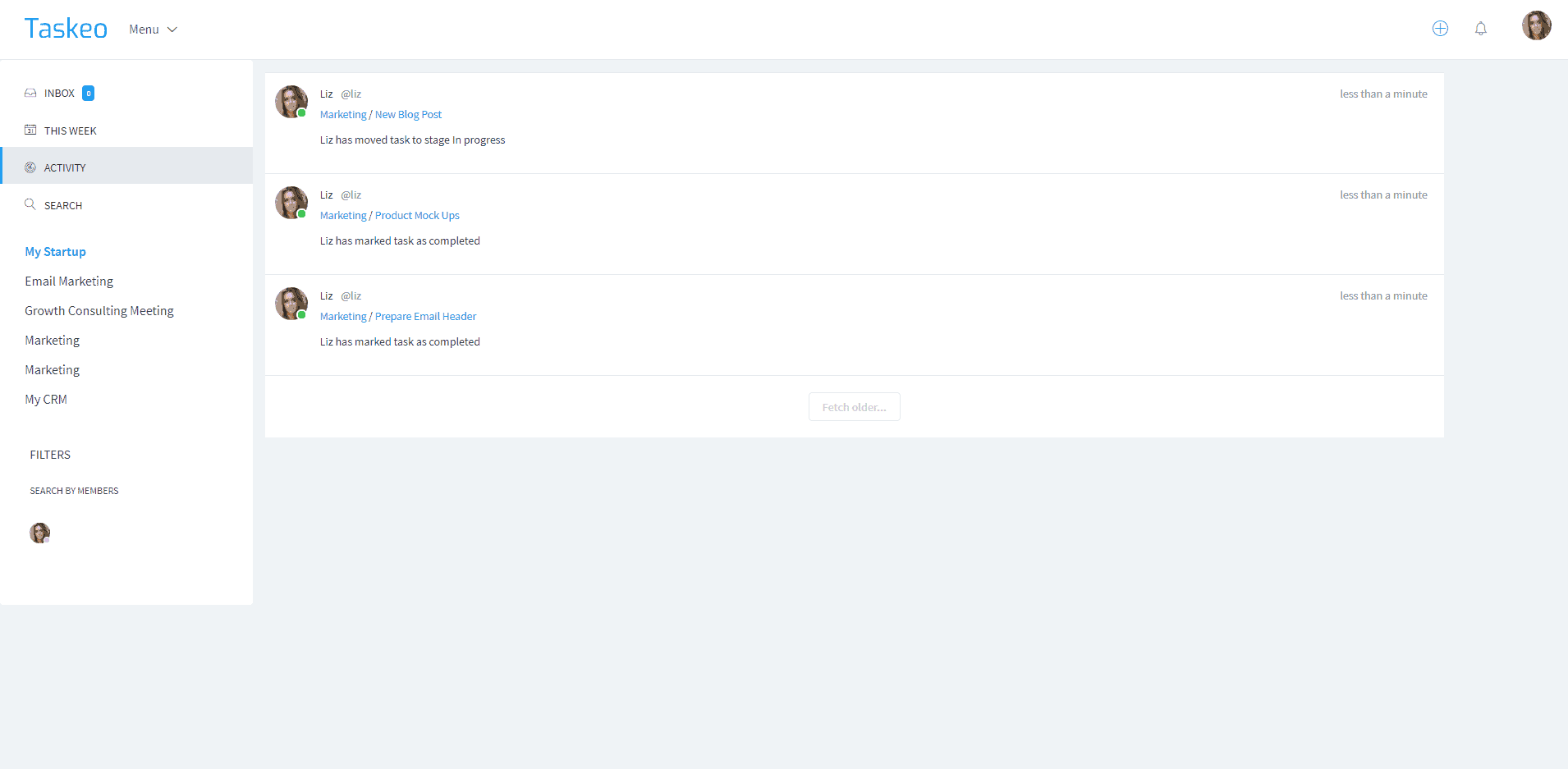
Task: Open the Growth Consulting Meeting project
Action: pos(99,311)
